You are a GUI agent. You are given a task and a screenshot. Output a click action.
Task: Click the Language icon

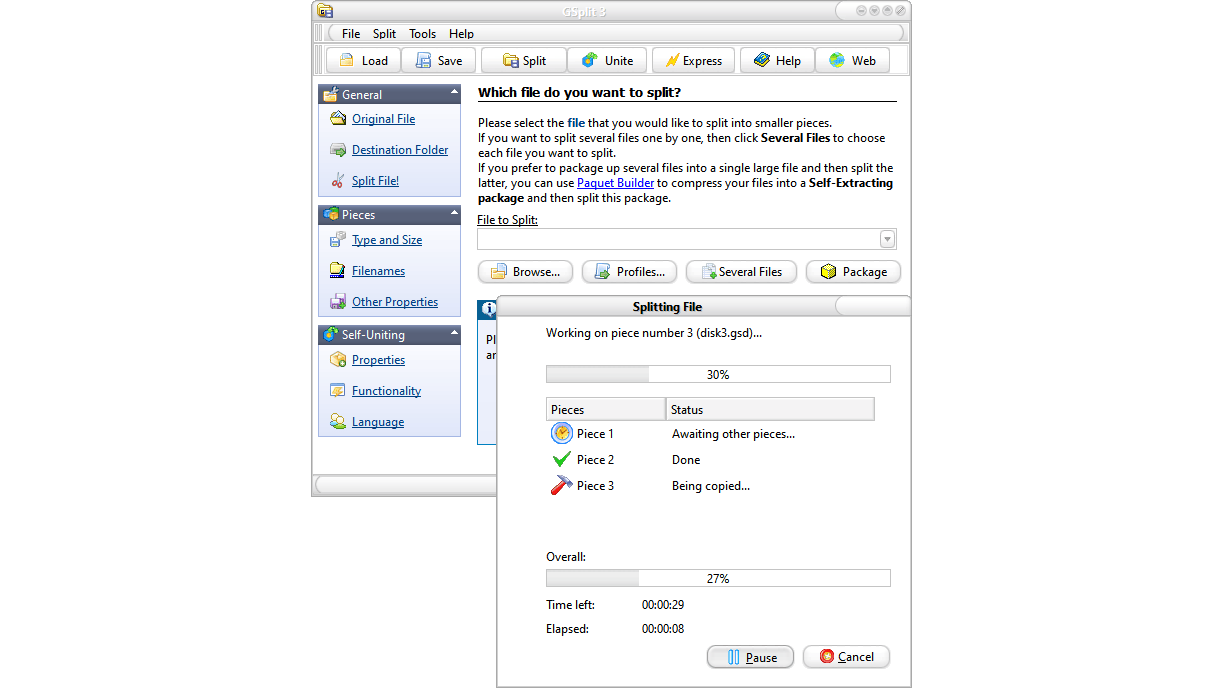(338, 422)
